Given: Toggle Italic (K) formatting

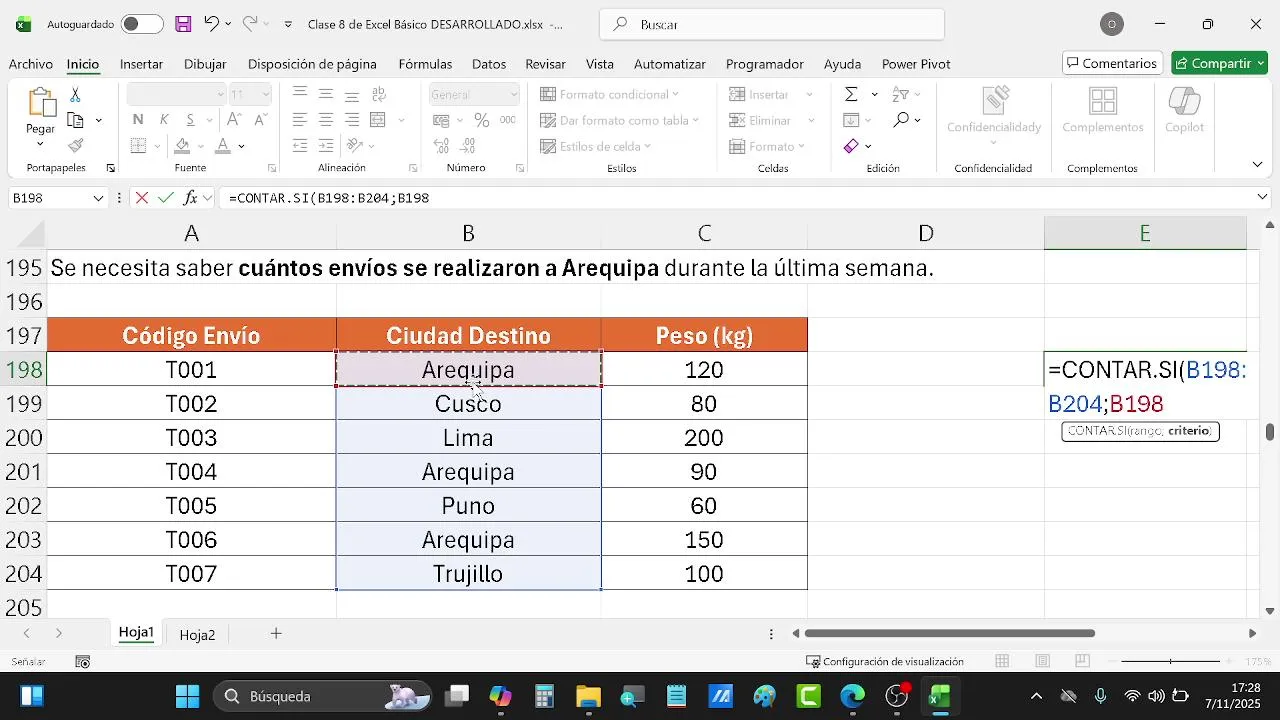Looking at the screenshot, I should pyautogui.click(x=162, y=120).
